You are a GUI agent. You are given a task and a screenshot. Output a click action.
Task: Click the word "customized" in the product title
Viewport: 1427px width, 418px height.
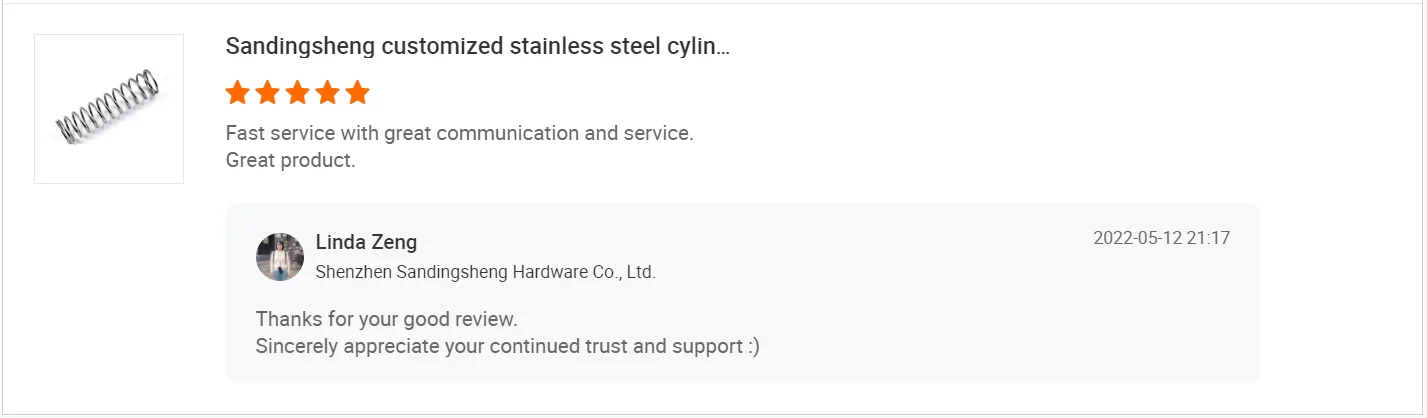click(443, 47)
